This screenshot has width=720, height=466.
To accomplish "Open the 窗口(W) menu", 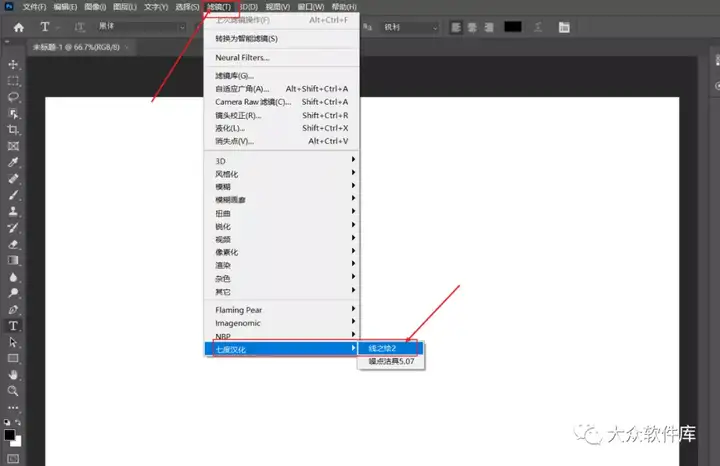I will pos(311,7).
